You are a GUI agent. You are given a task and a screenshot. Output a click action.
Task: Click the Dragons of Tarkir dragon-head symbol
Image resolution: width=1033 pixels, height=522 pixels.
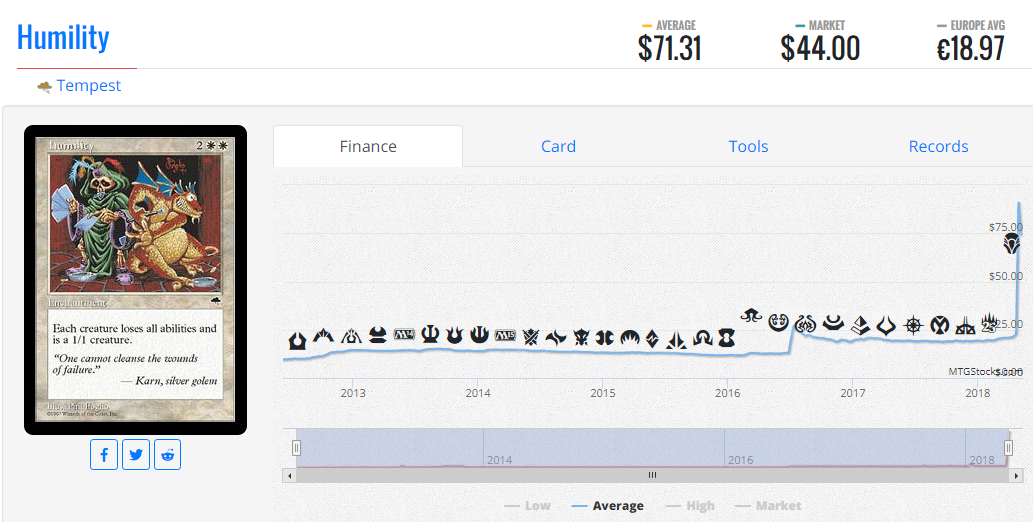582,338
